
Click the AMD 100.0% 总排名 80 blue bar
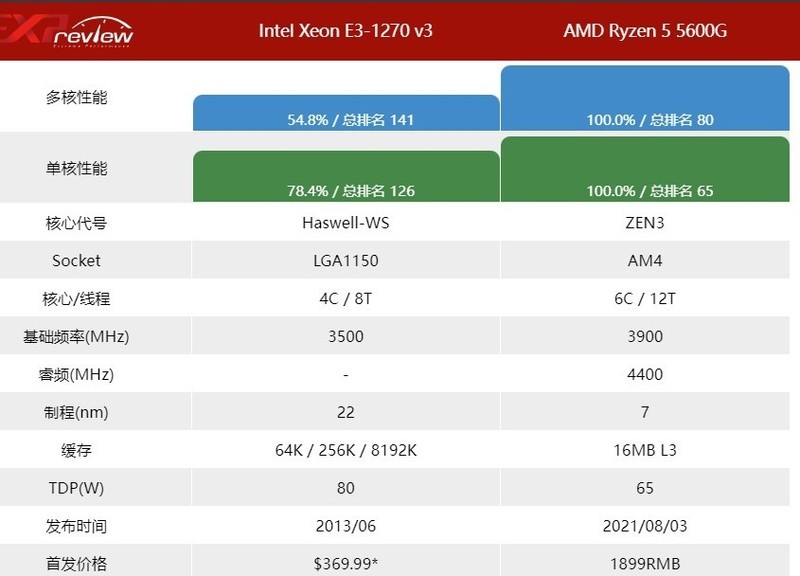click(645, 98)
